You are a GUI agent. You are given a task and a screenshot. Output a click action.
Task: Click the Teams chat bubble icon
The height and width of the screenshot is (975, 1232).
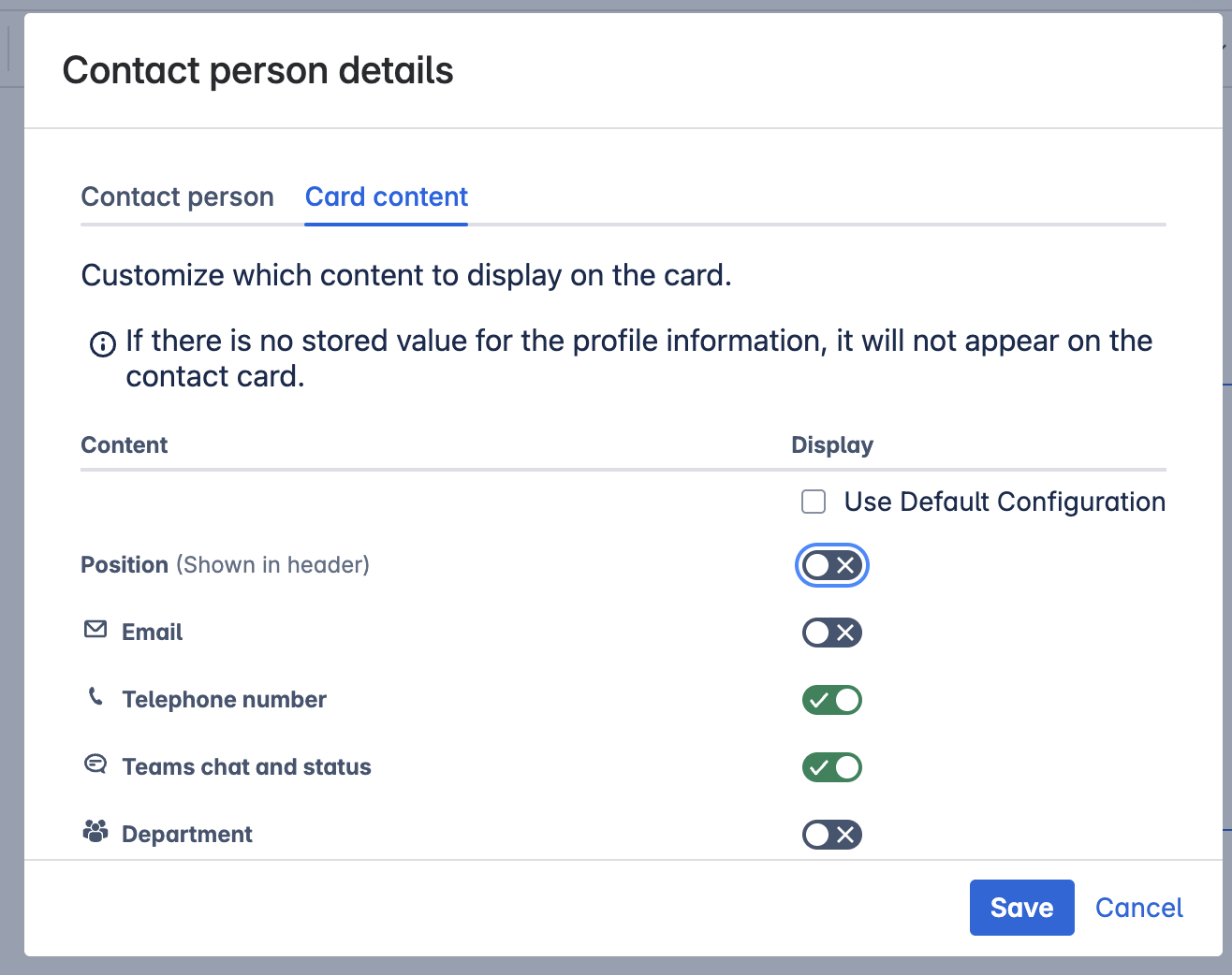click(95, 764)
